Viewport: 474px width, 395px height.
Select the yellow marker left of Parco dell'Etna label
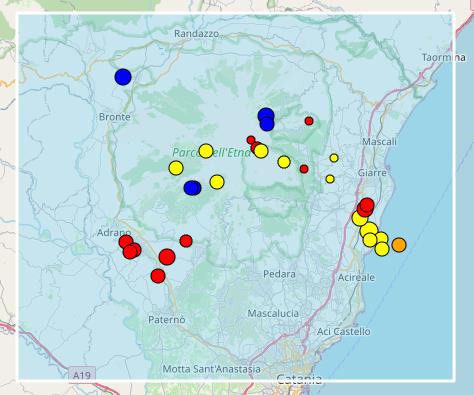(x=176, y=168)
